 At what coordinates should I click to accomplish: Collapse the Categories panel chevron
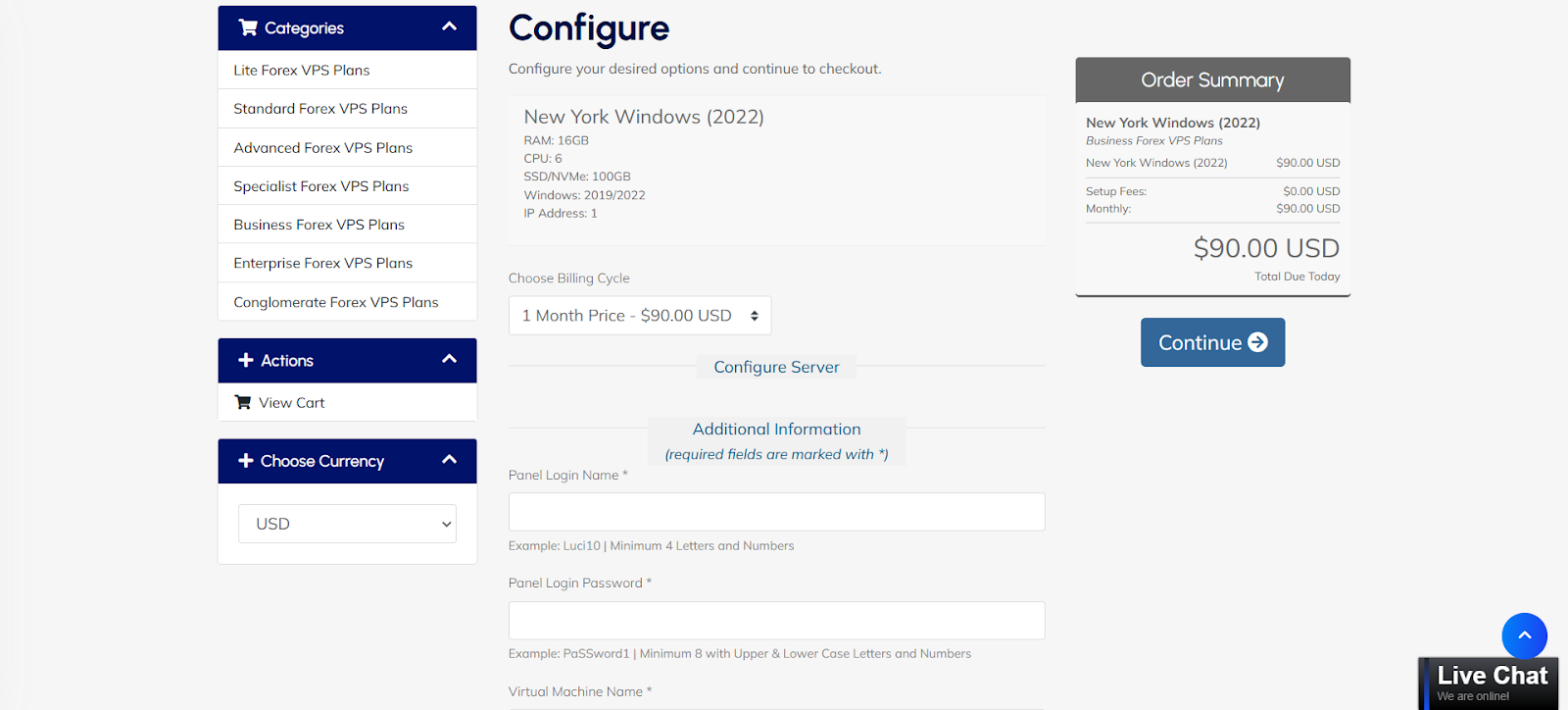pos(450,26)
